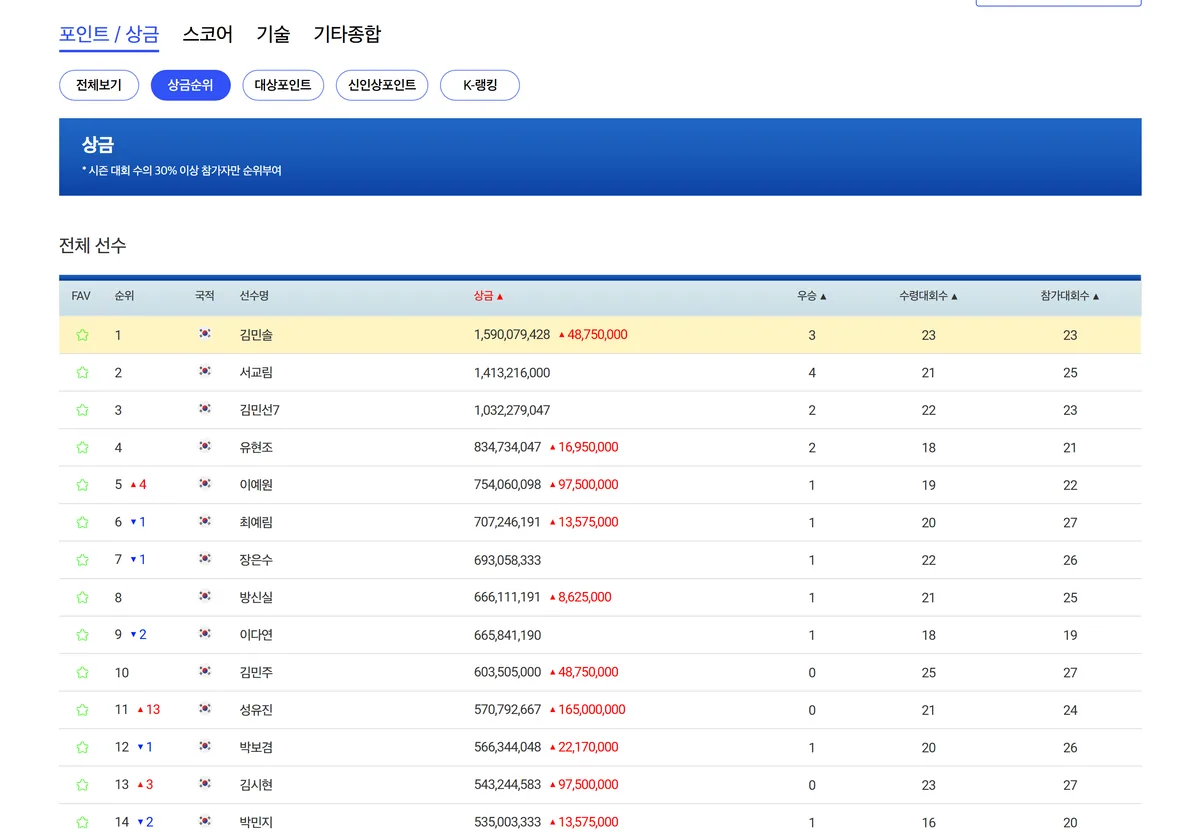The height and width of the screenshot is (833, 1200).
Task: Click Korean flag icon for 이다연
Action: 205,634
